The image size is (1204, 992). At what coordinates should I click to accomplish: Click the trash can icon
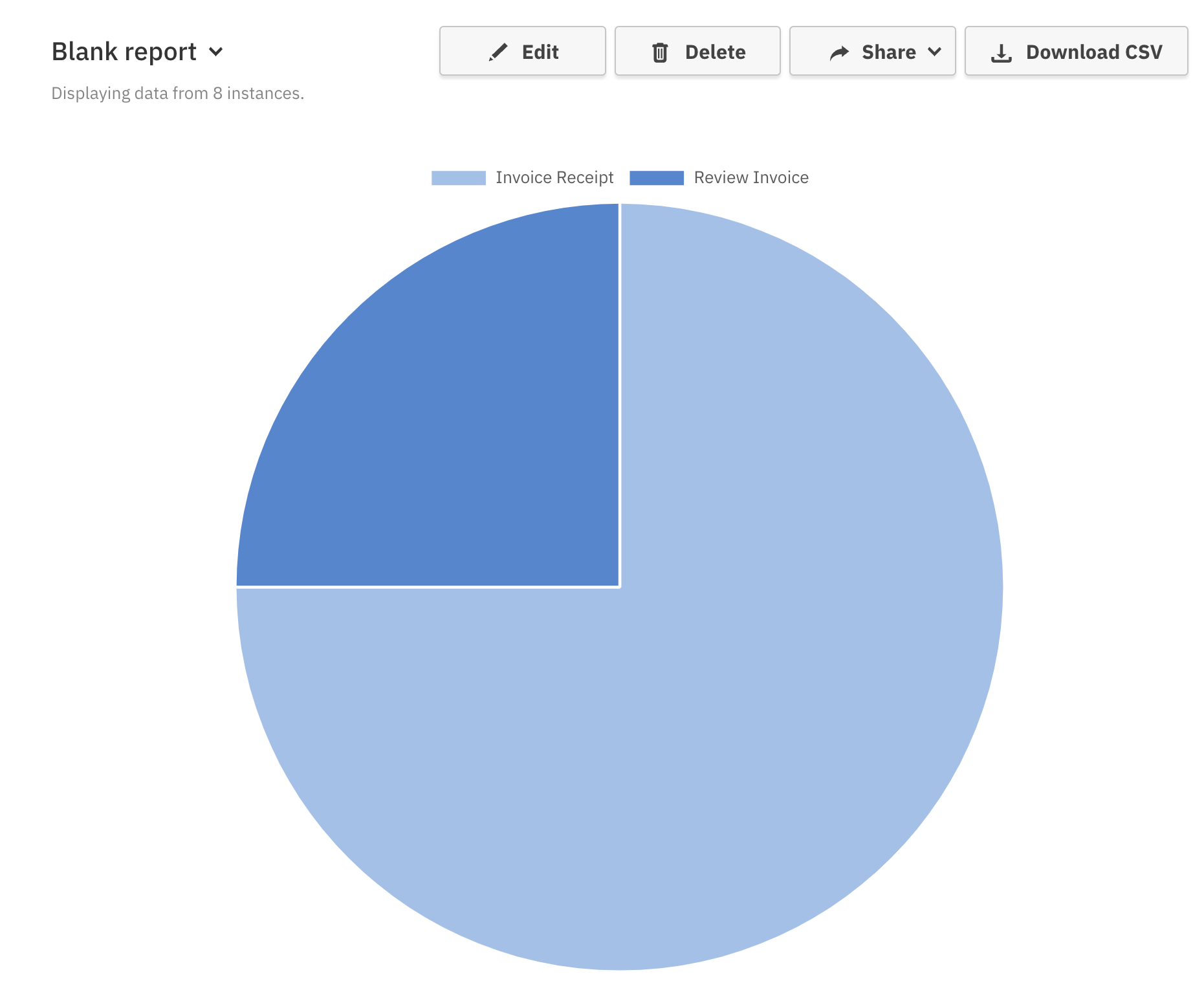coord(660,52)
